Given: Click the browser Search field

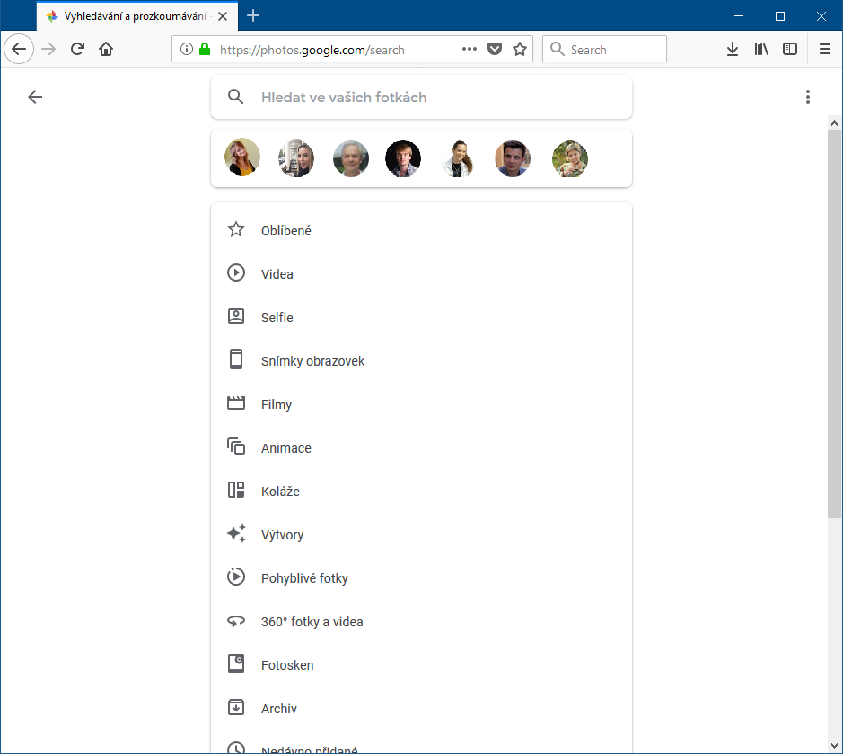Looking at the screenshot, I should click(x=604, y=49).
